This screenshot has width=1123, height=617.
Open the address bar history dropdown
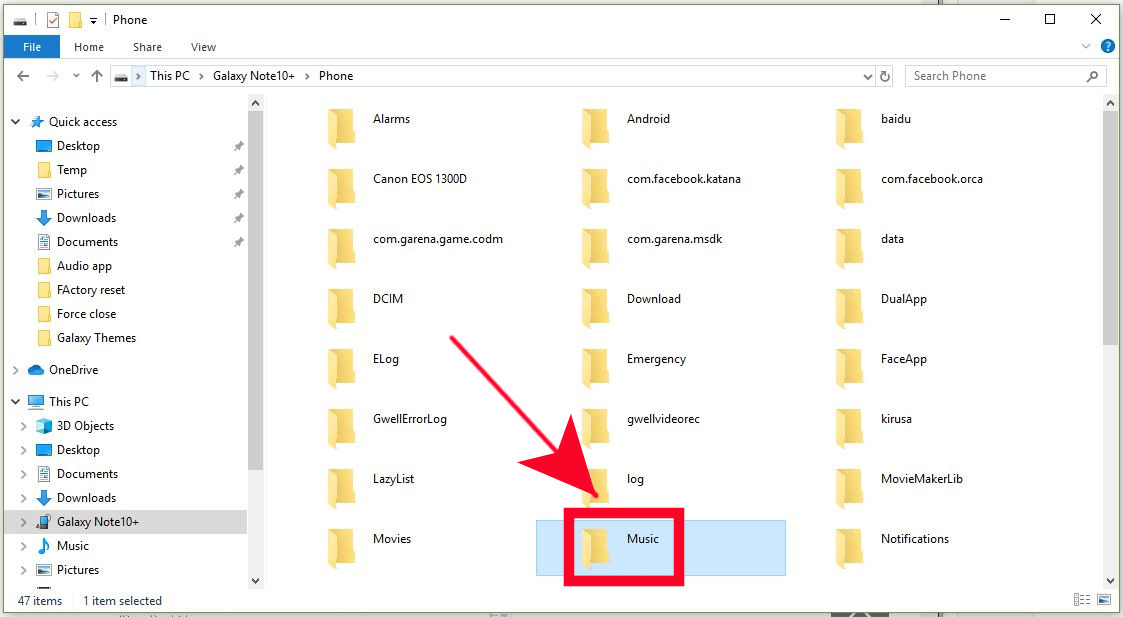[x=867, y=76]
